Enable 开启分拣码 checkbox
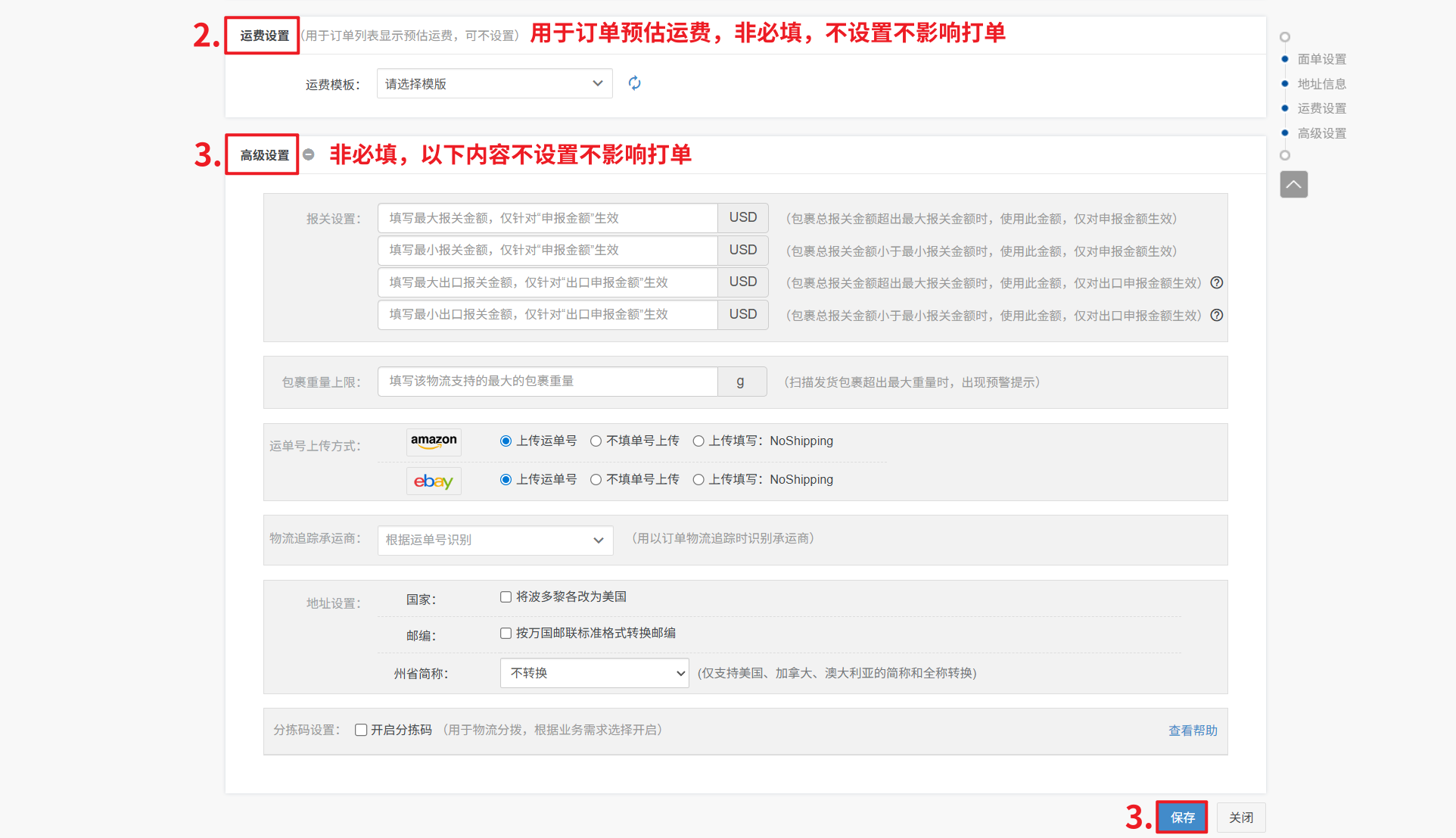Viewport: 1456px width, 838px height. click(361, 730)
